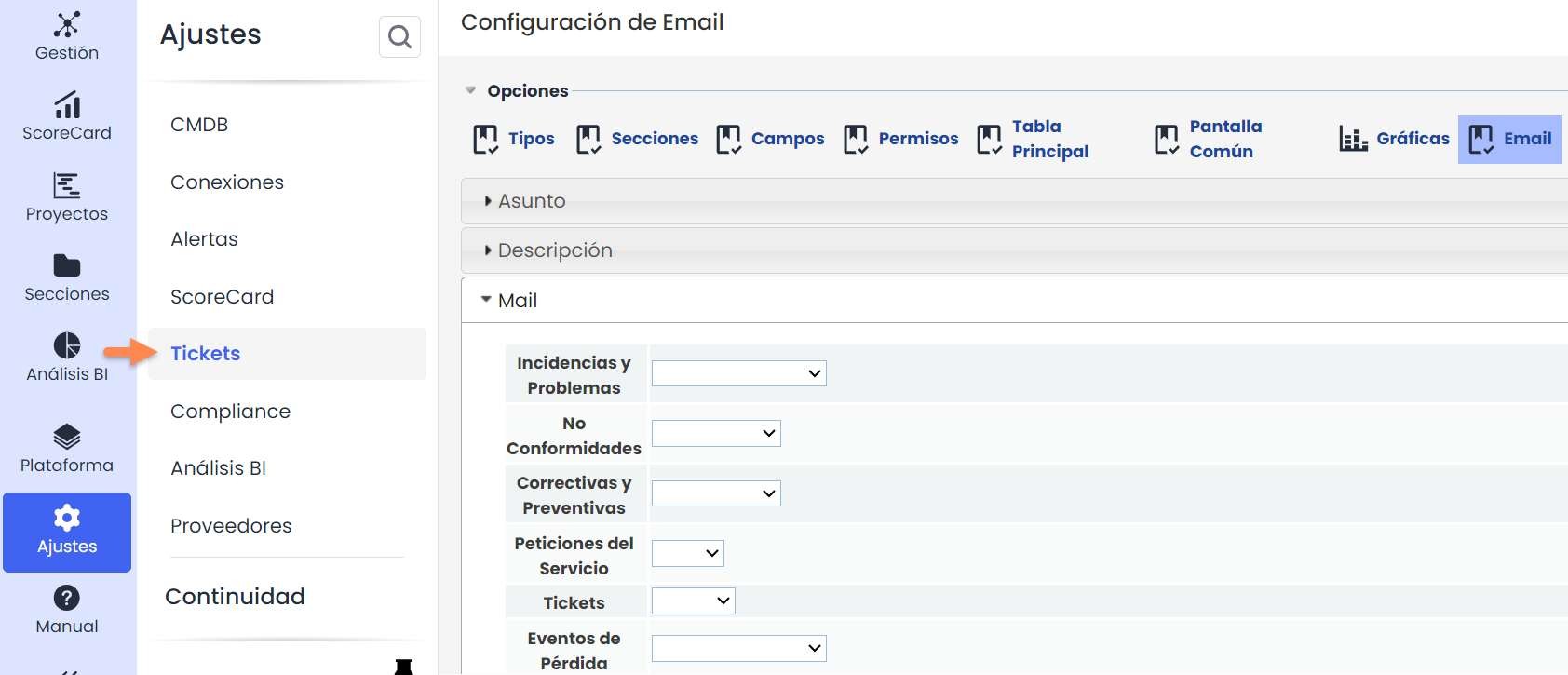Open the Plataforma layers icon
The image size is (1568, 675).
click(67, 436)
